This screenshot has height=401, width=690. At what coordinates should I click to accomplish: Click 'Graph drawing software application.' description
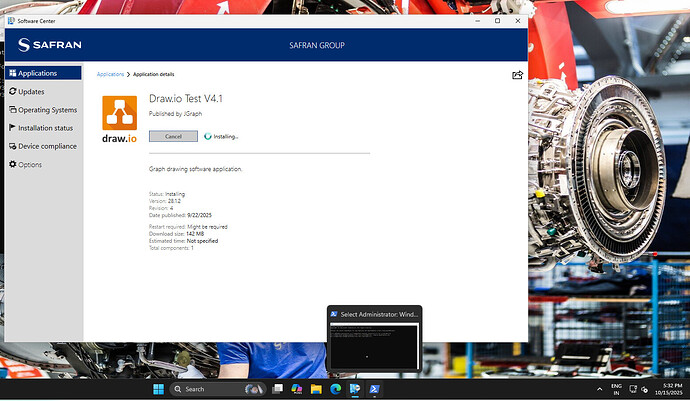click(195, 169)
